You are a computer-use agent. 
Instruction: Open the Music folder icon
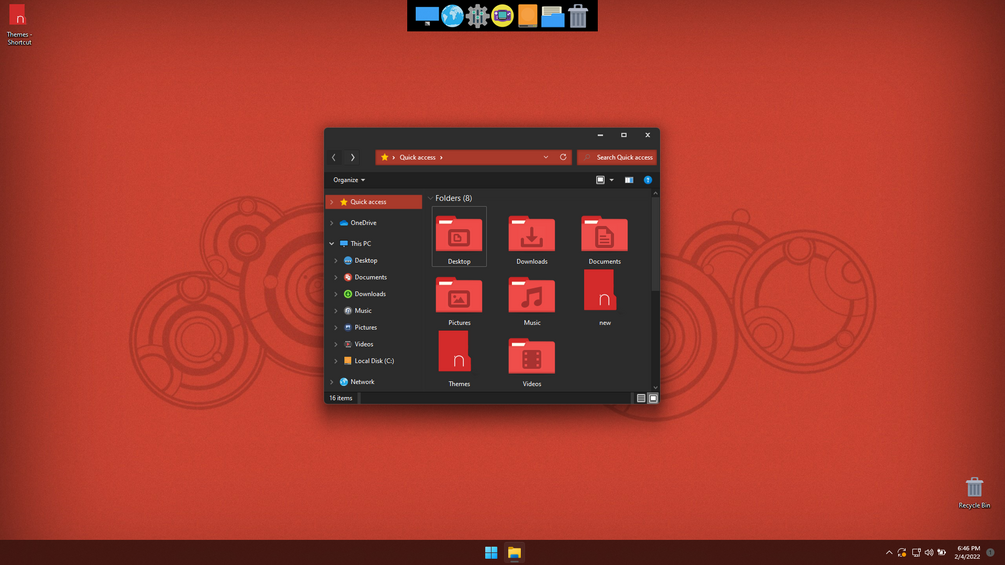point(531,301)
